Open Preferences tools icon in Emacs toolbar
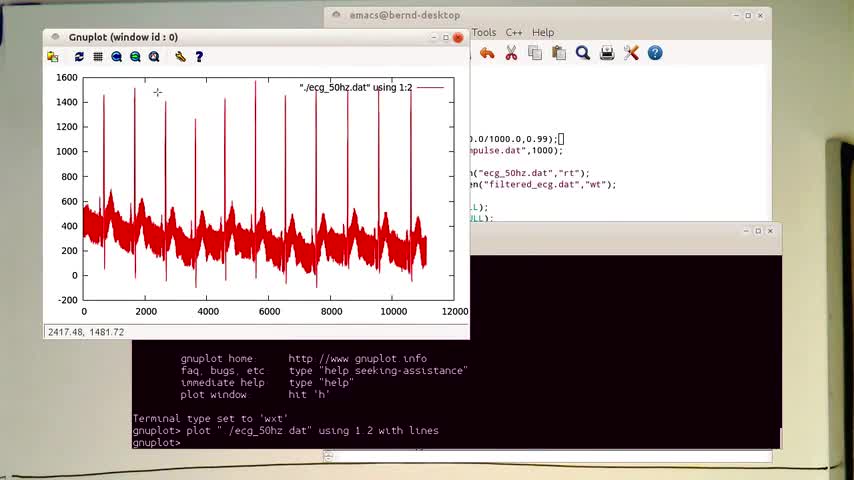Image resolution: width=854 pixels, height=480 pixels. 631,53
